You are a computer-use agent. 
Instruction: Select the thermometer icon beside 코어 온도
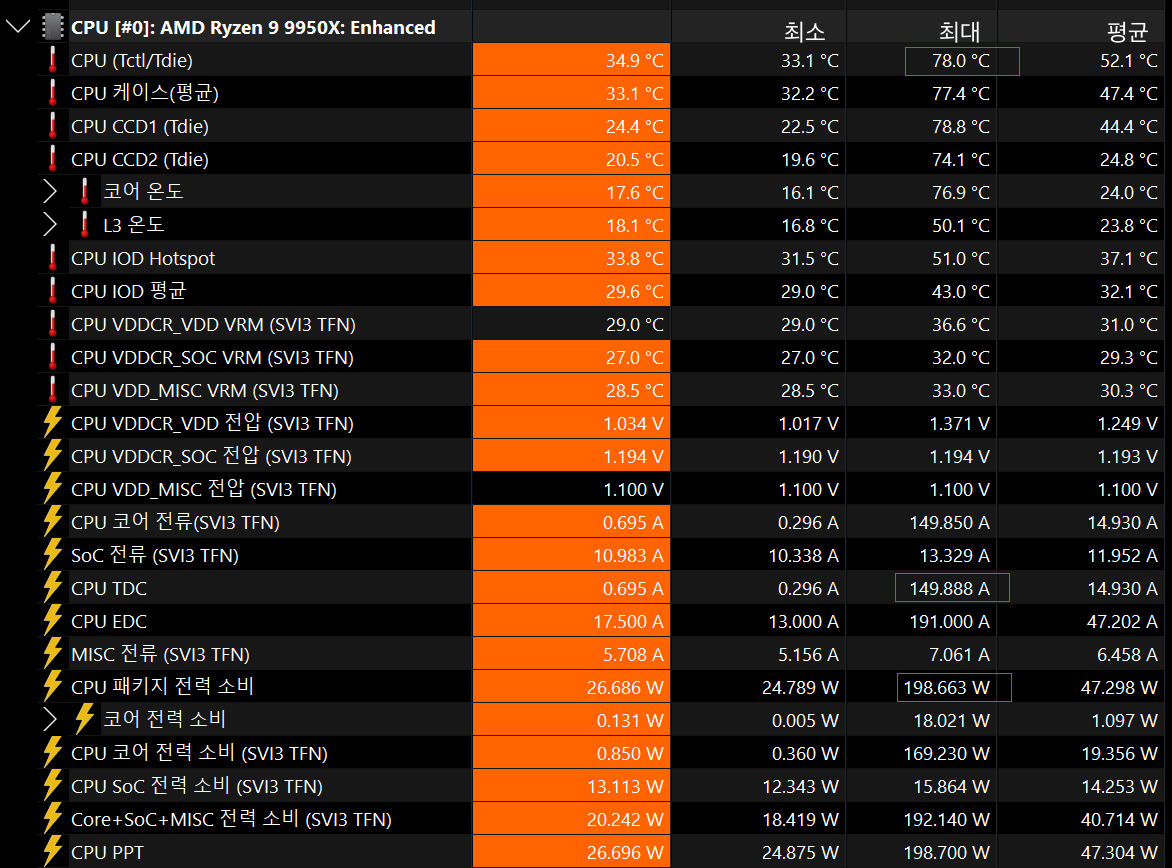pos(84,191)
